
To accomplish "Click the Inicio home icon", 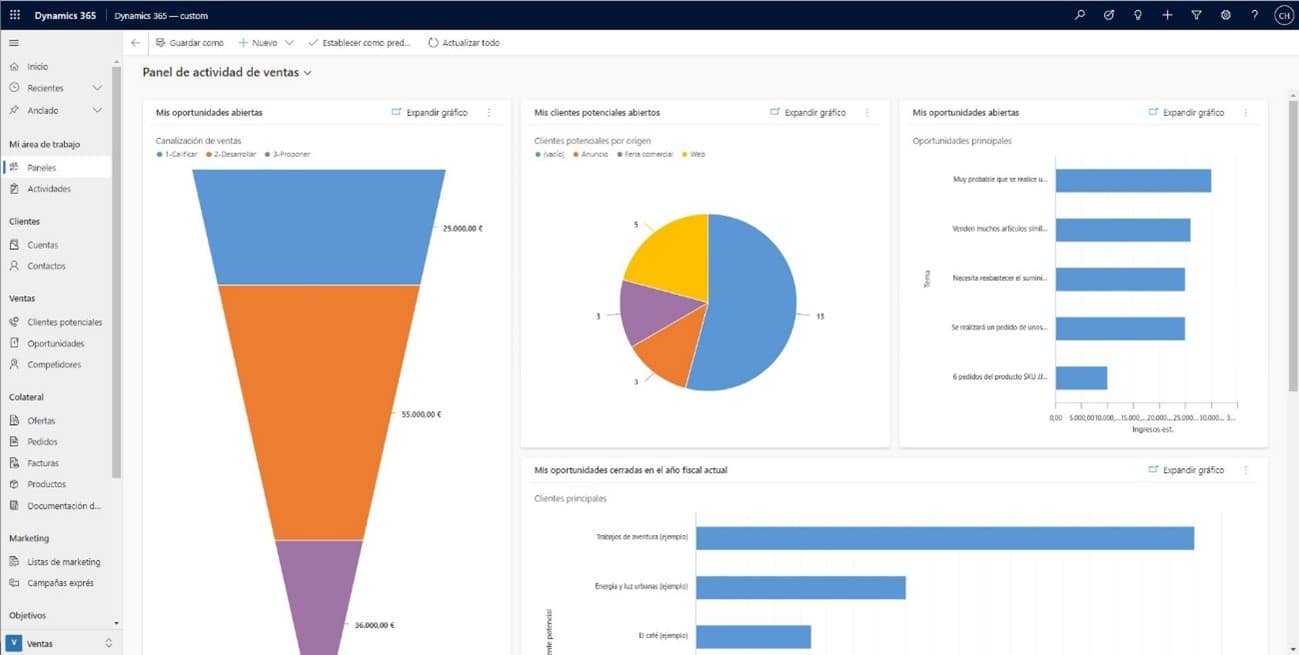I will point(14,66).
